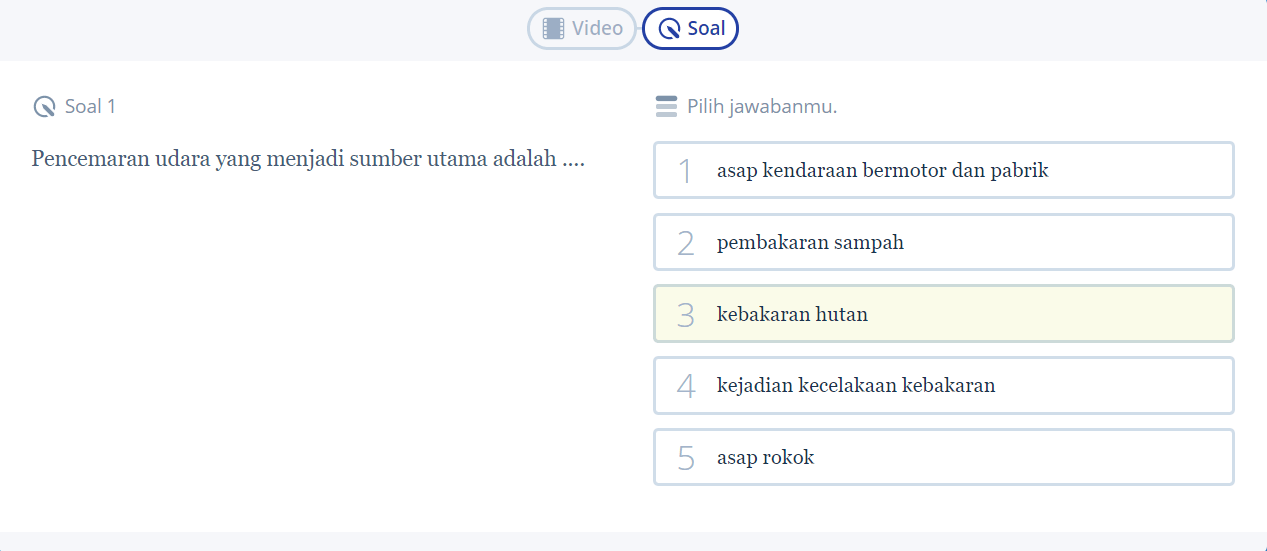Click the magnifier icon in the Soal tab
1267x551 pixels.
click(x=670, y=28)
